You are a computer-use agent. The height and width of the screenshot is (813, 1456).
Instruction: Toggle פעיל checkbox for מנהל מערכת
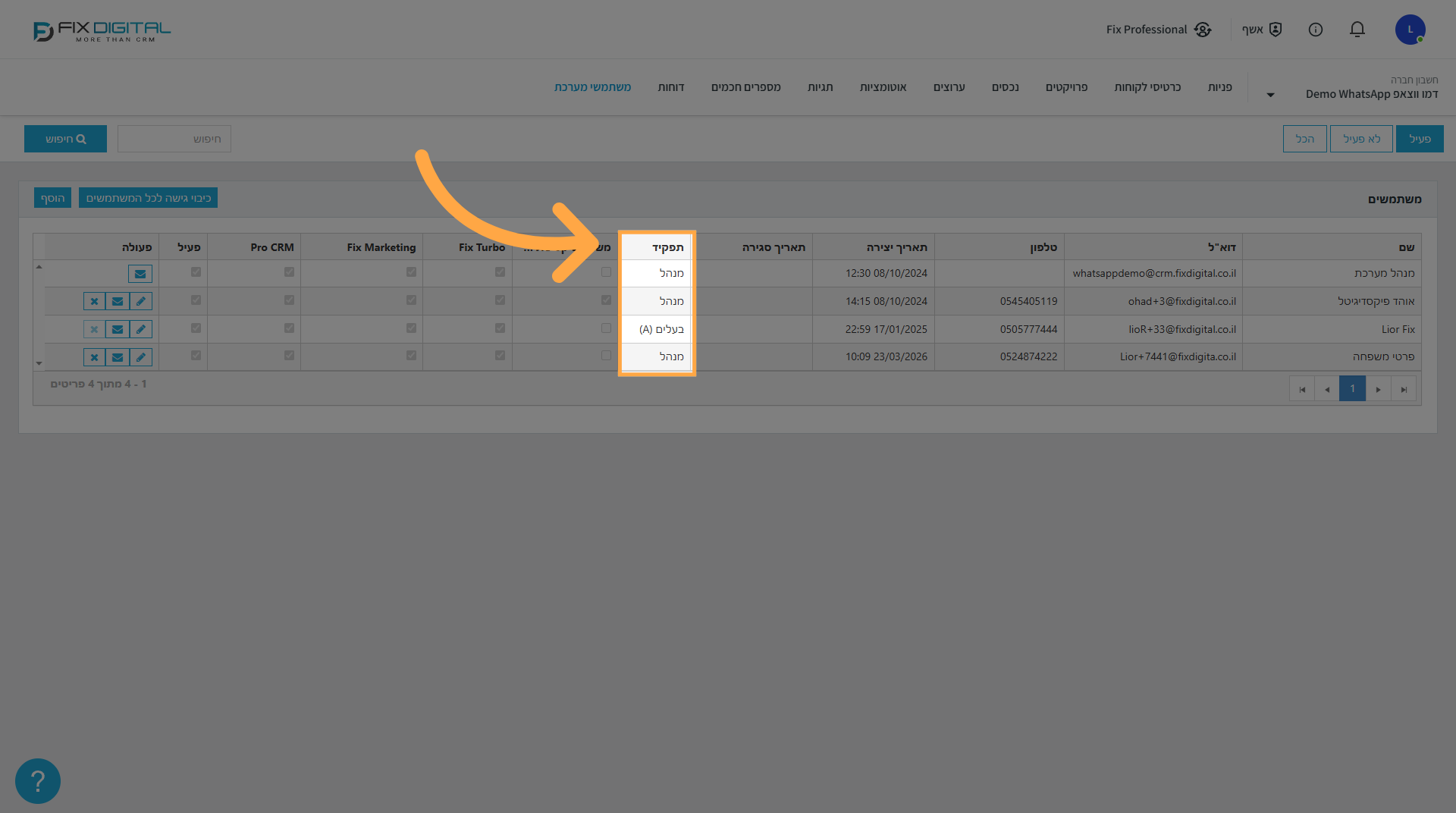tap(196, 272)
